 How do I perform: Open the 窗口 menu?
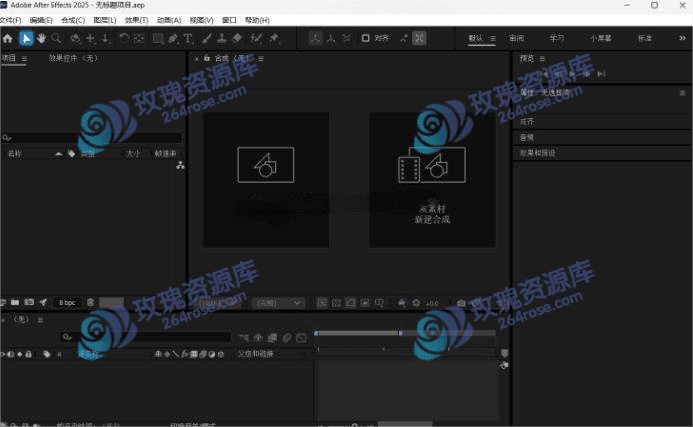(x=229, y=20)
